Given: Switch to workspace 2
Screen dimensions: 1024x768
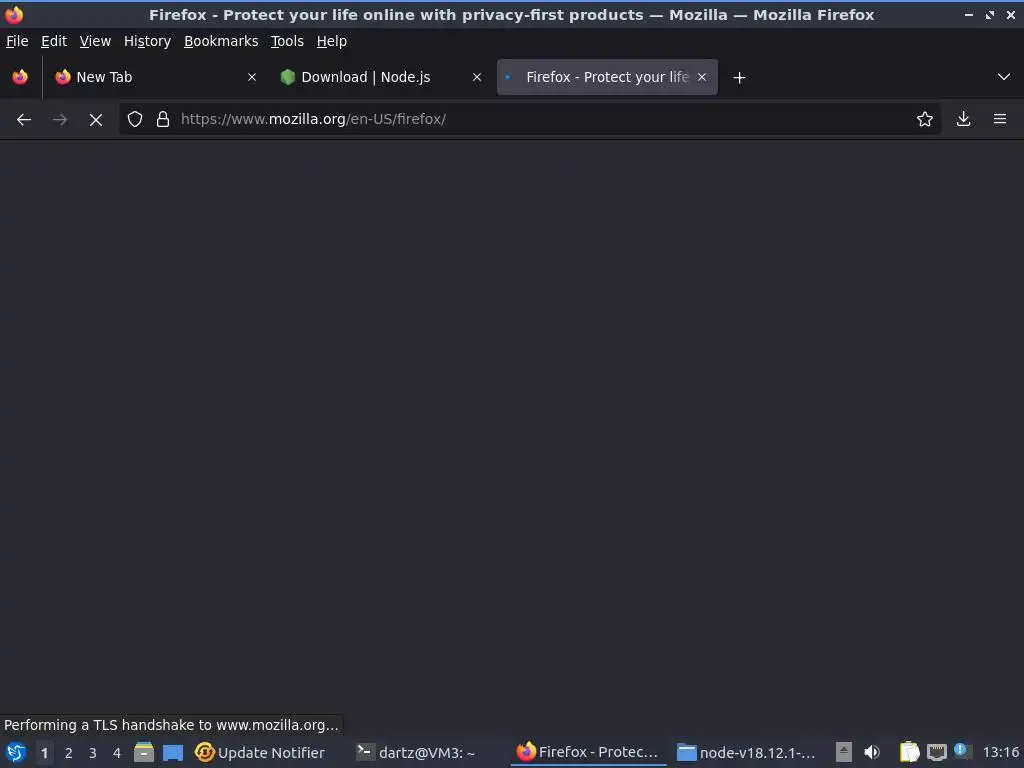Looking at the screenshot, I should pyautogui.click(x=69, y=753).
